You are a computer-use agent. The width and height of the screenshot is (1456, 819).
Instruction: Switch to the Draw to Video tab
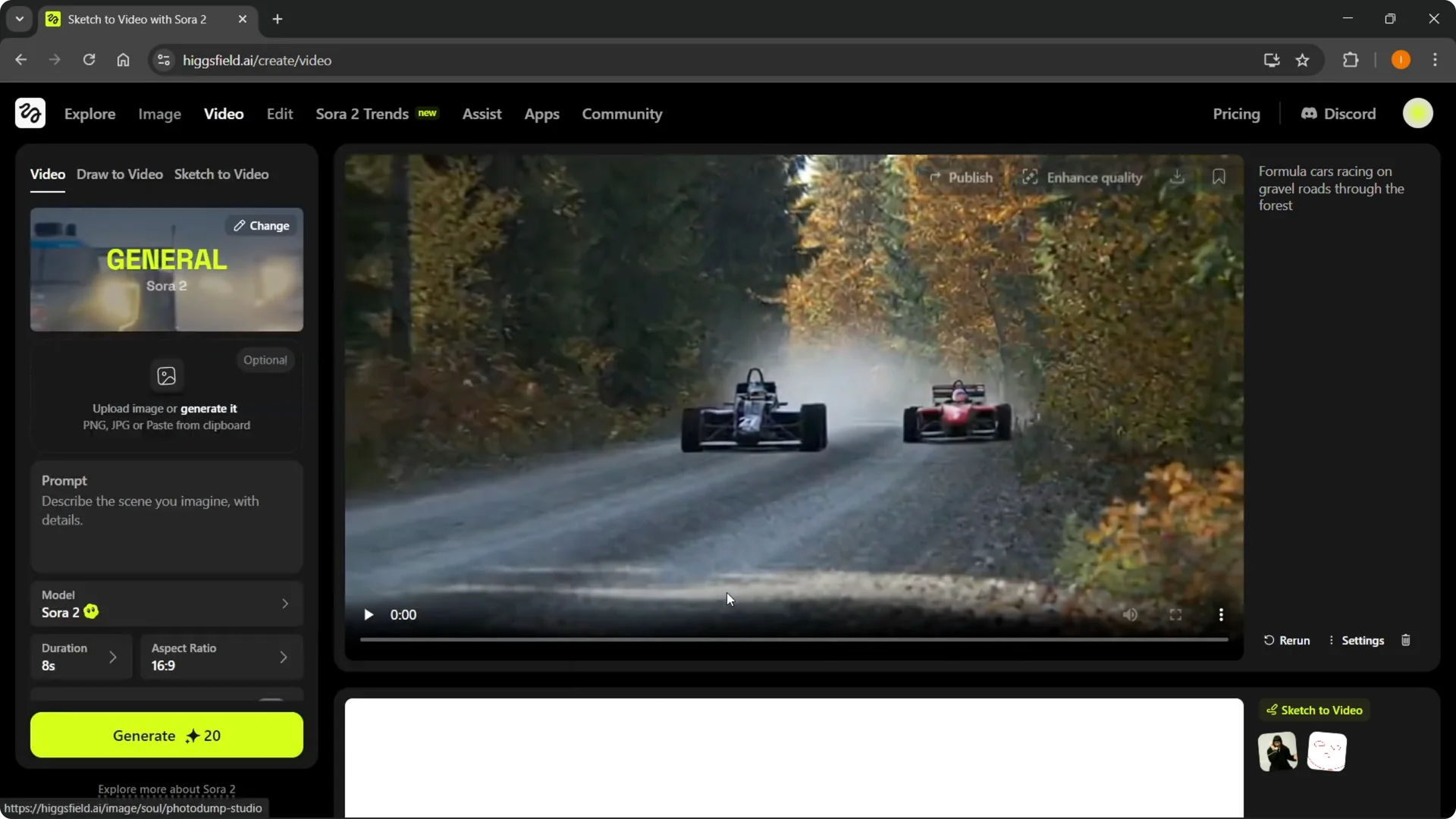[x=119, y=174]
